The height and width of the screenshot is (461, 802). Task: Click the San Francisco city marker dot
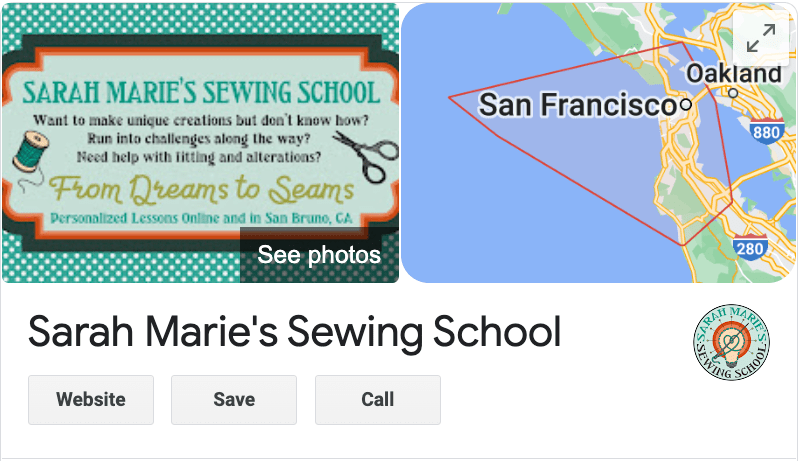685,104
